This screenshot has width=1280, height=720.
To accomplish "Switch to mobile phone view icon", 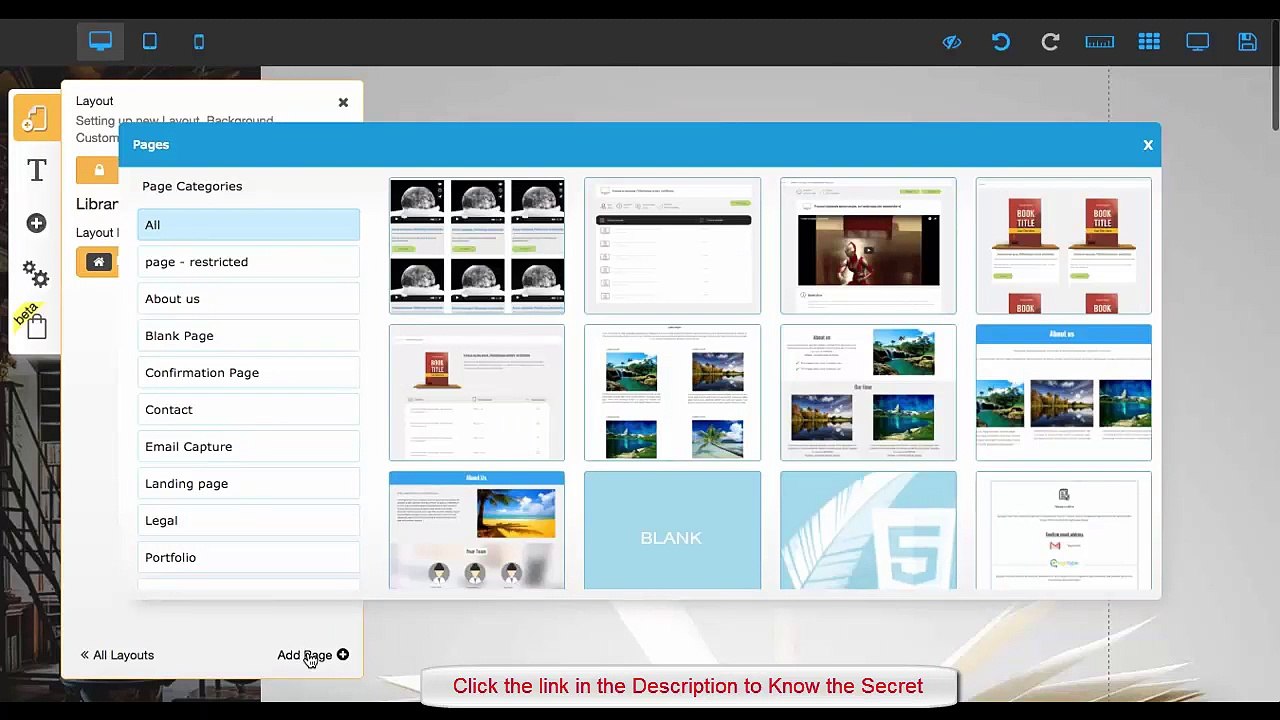I will click(x=199, y=42).
